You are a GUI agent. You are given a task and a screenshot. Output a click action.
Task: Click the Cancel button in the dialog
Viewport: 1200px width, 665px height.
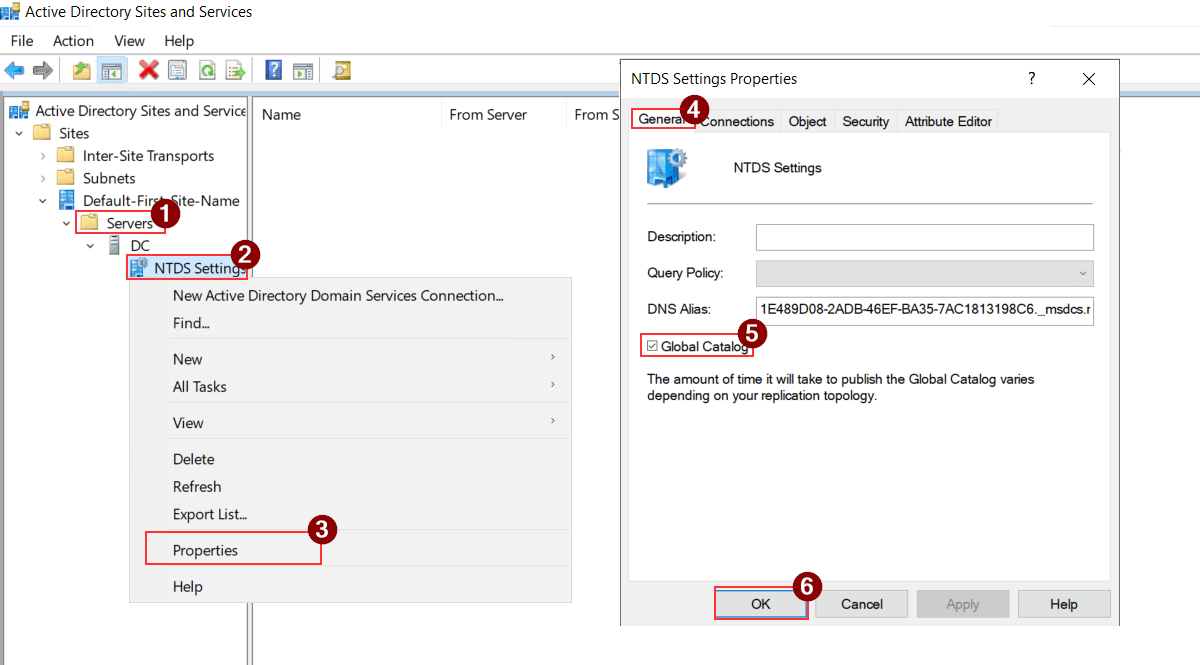click(x=861, y=603)
